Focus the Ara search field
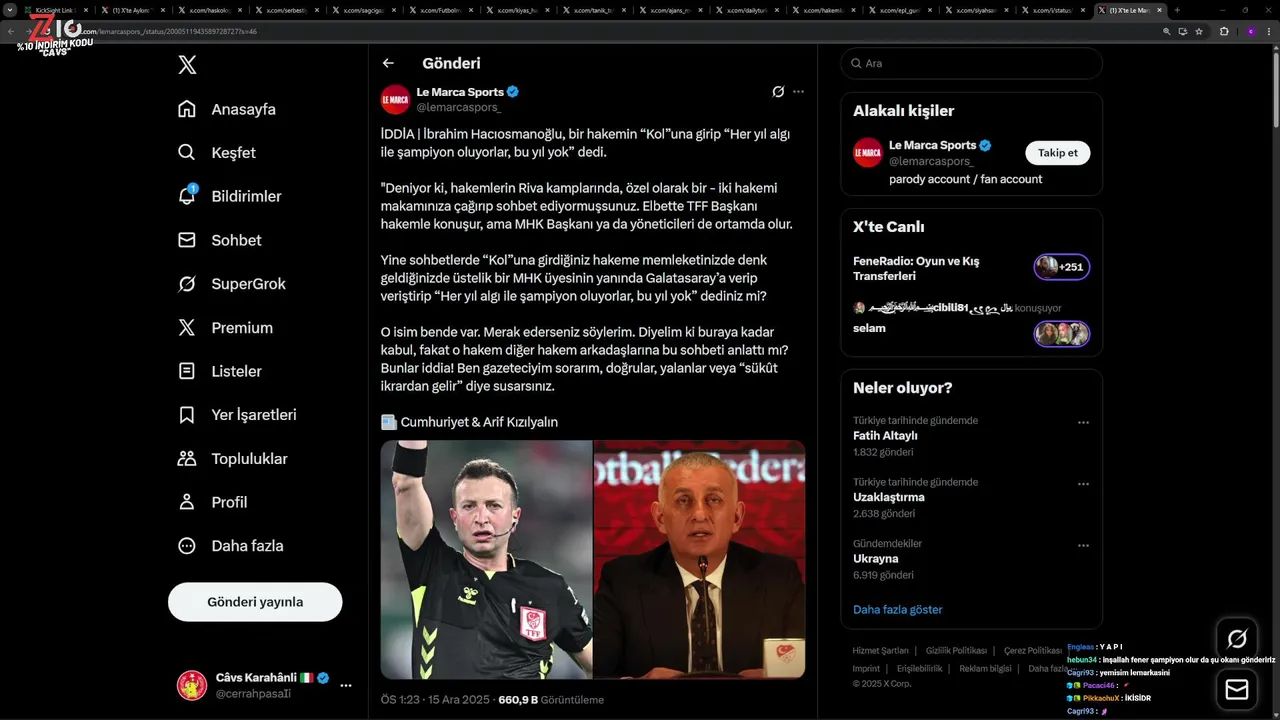This screenshot has height=720, width=1280. tap(971, 63)
